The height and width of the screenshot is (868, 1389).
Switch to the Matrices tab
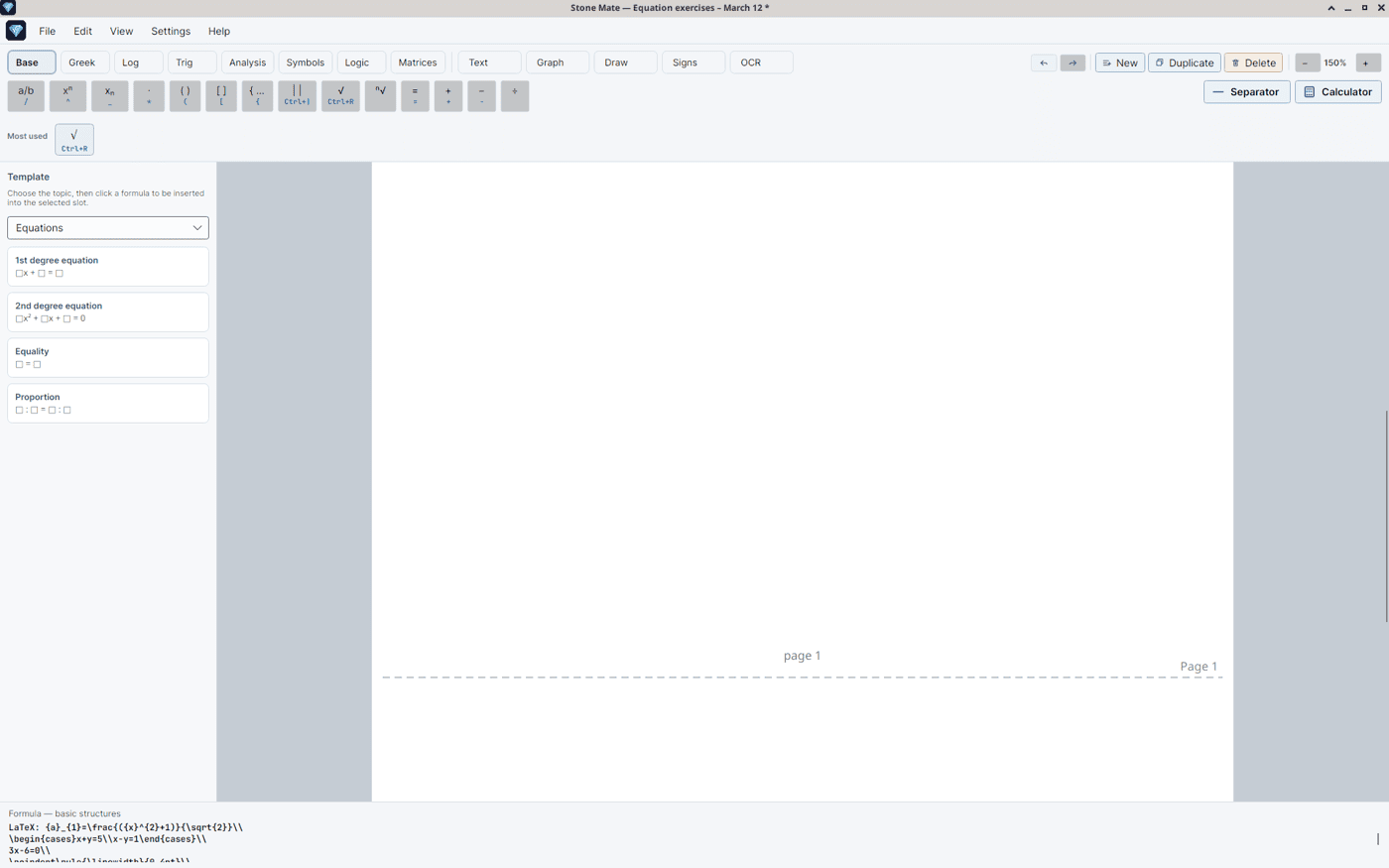point(418,62)
